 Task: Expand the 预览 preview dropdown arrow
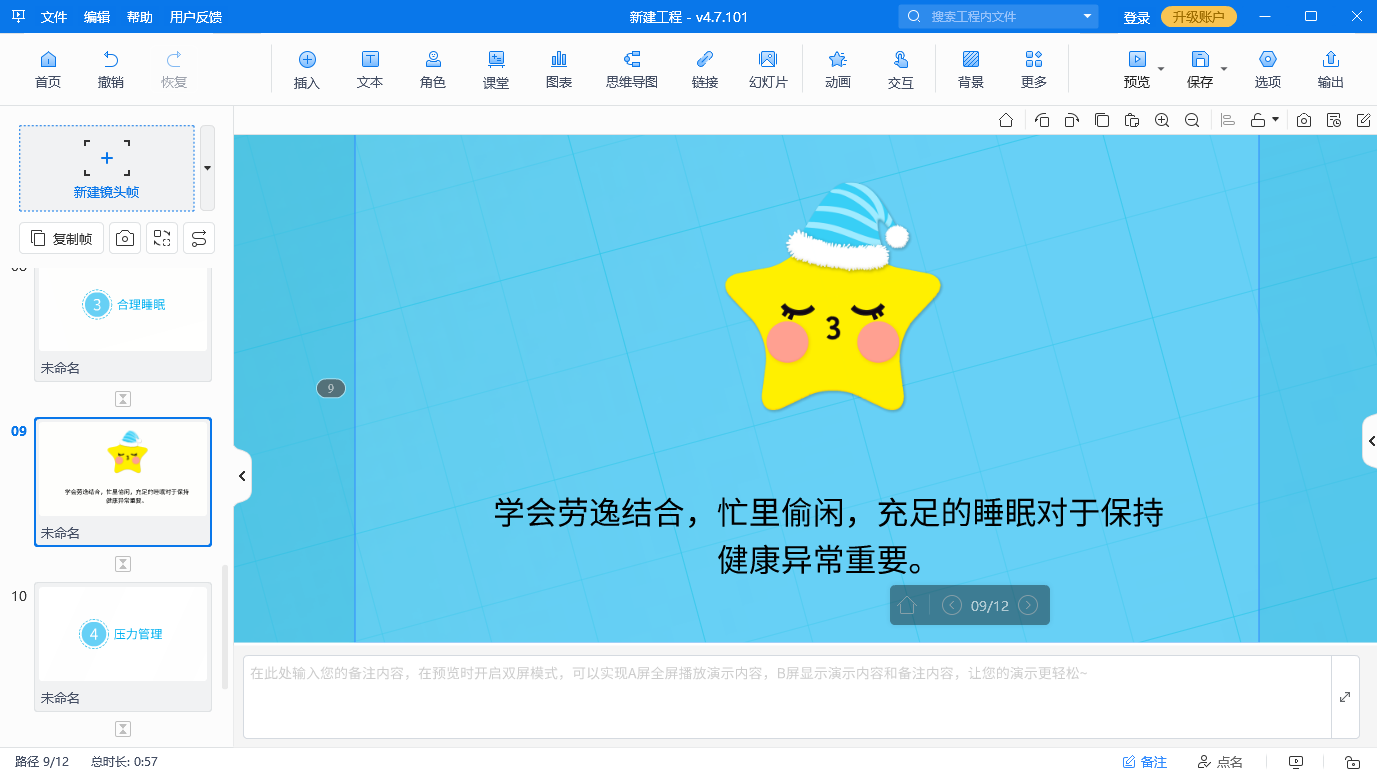(x=1161, y=69)
